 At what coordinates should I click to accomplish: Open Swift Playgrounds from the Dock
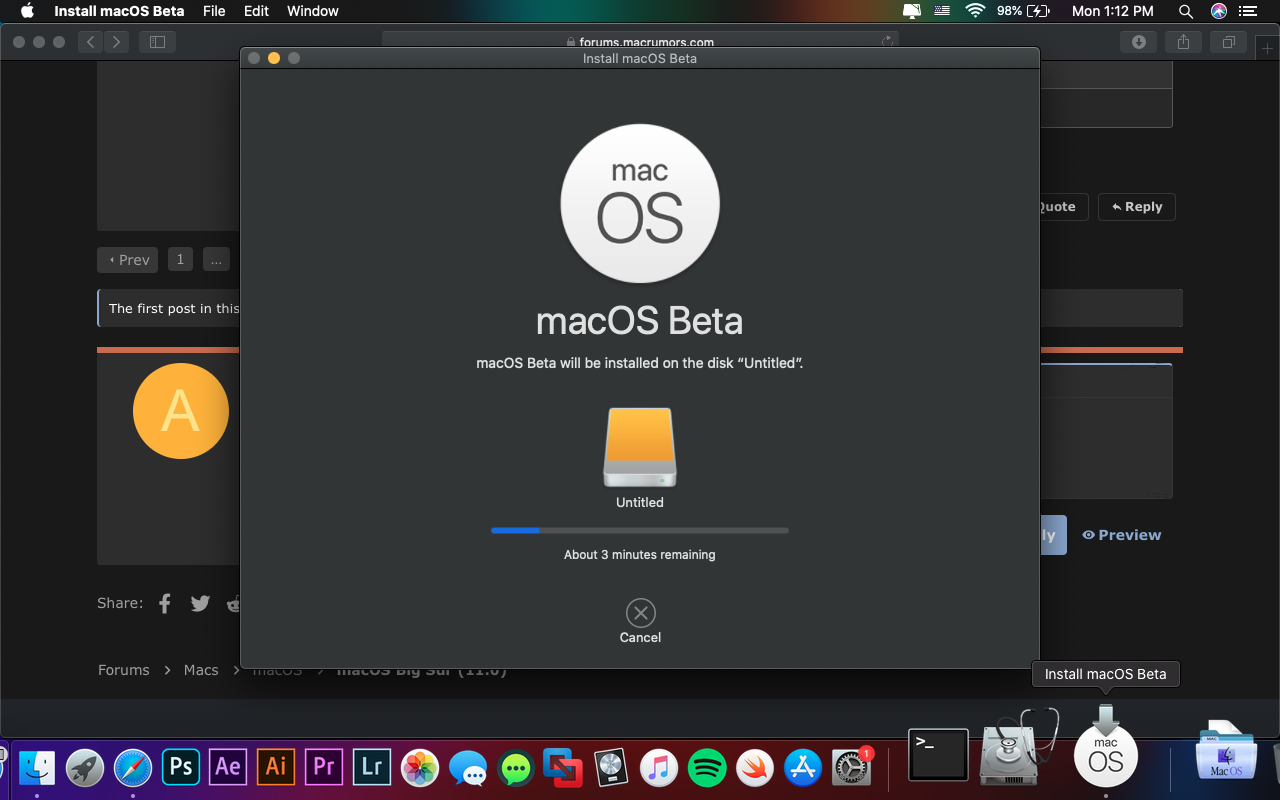[755, 767]
